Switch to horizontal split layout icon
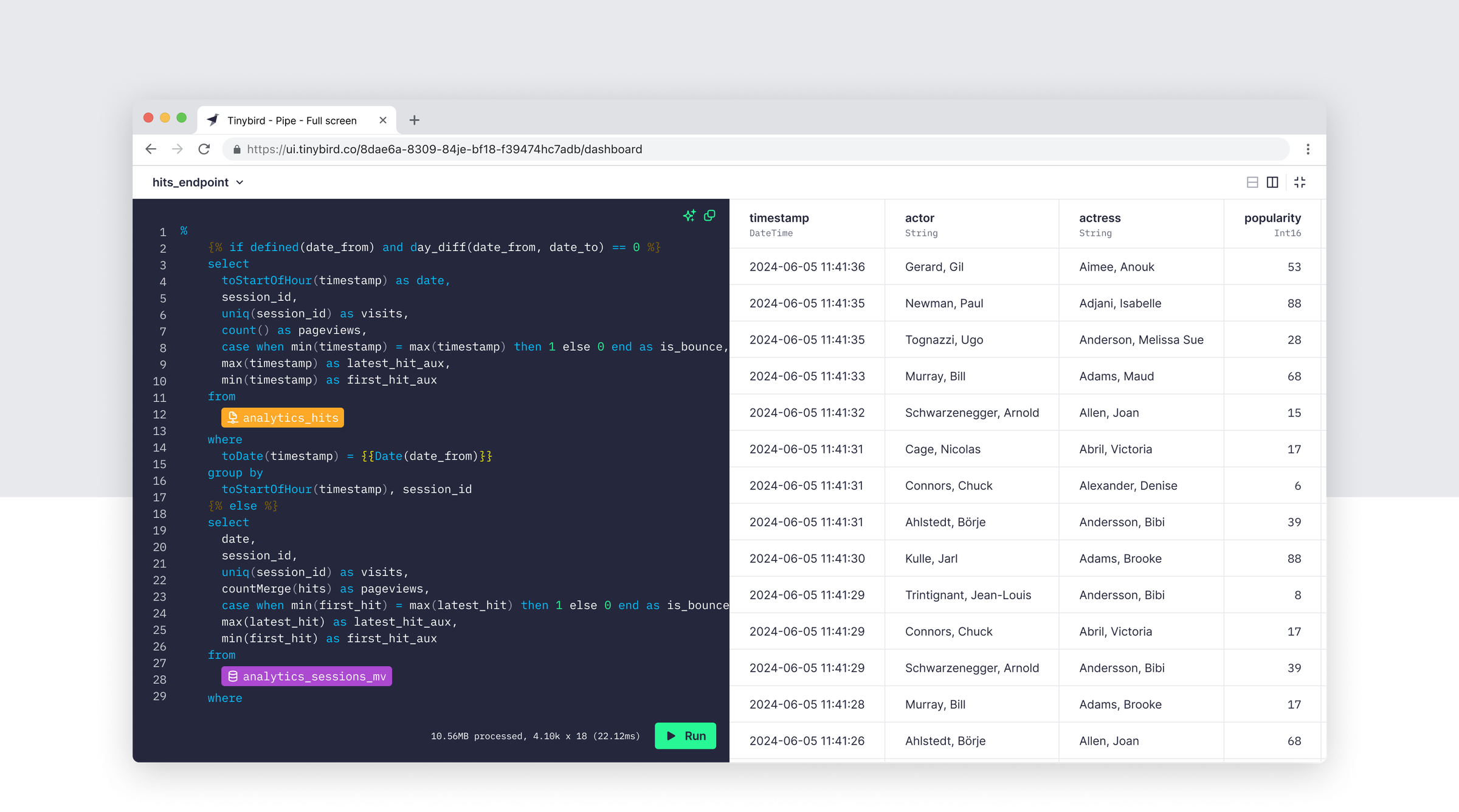 (x=1252, y=182)
